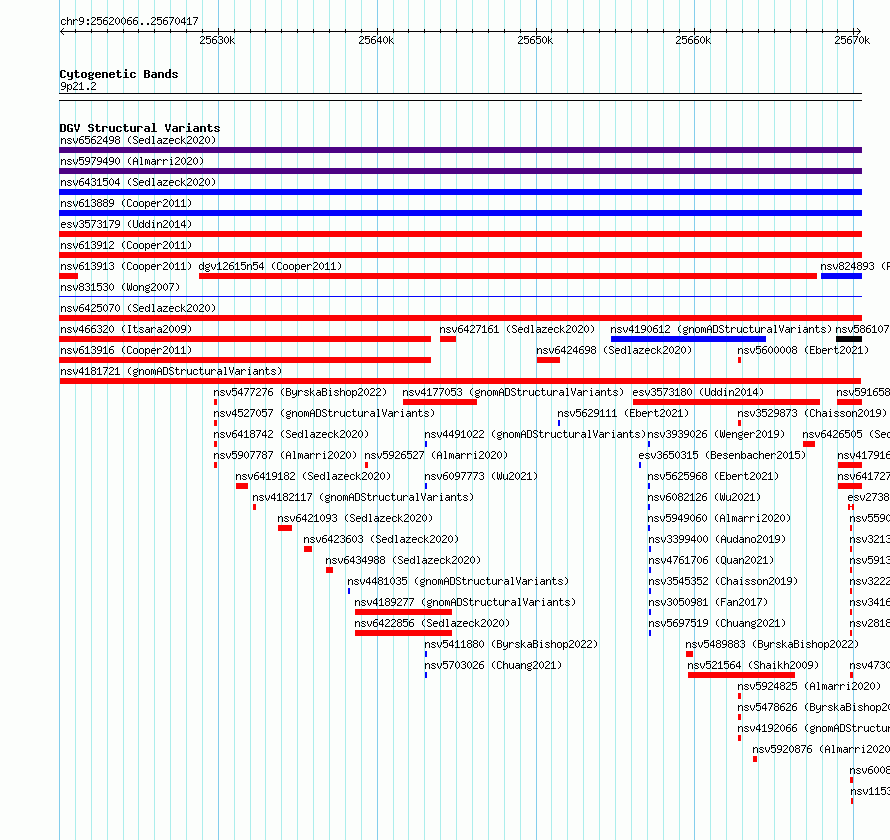This screenshot has width=890, height=840.
Task: Click nsv4190612 (gnomADStructuralVariants) label
Action: point(721,329)
